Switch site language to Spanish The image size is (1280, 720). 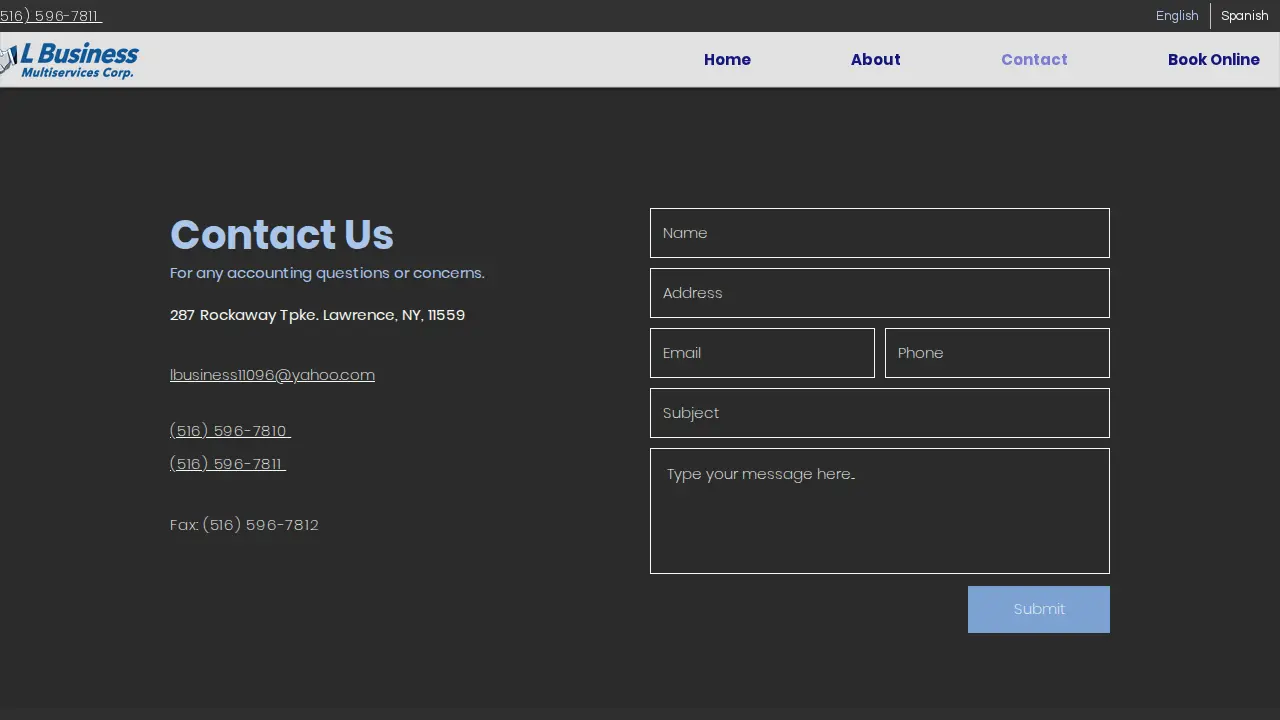1244,16
